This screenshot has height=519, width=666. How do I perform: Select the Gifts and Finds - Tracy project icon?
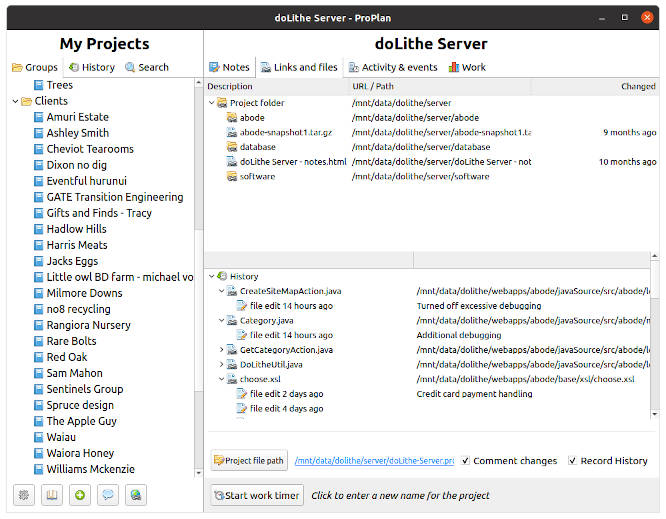click(x=38, y=213)
